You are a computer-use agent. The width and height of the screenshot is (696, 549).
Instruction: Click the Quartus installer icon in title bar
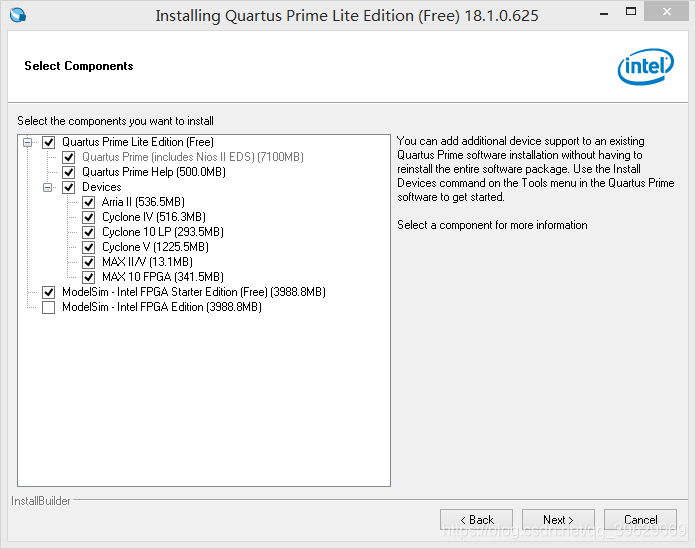[x=18, y=15]
